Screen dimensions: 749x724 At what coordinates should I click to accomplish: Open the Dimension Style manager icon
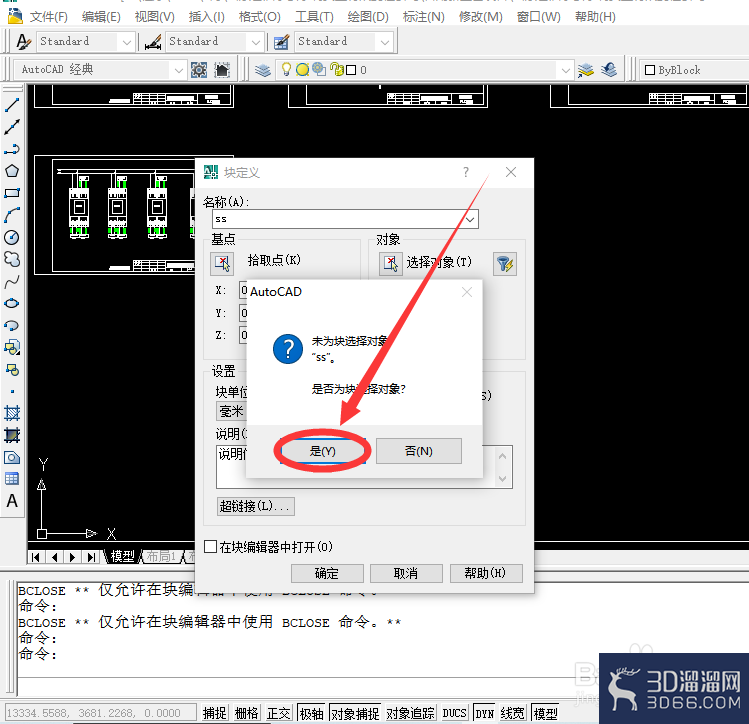[x=153, y=42]
